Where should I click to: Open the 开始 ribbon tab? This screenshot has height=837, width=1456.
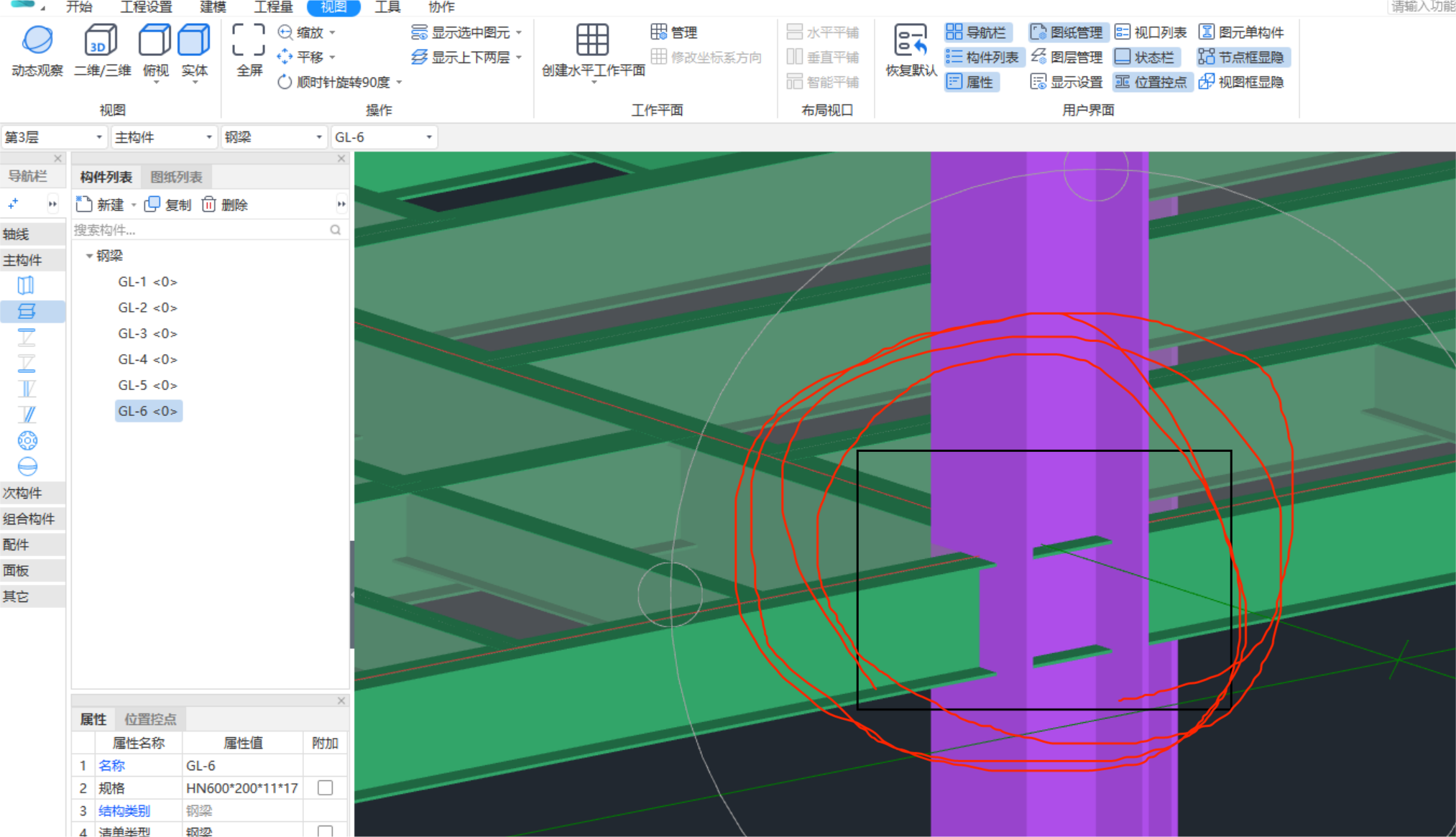point(79,7)
